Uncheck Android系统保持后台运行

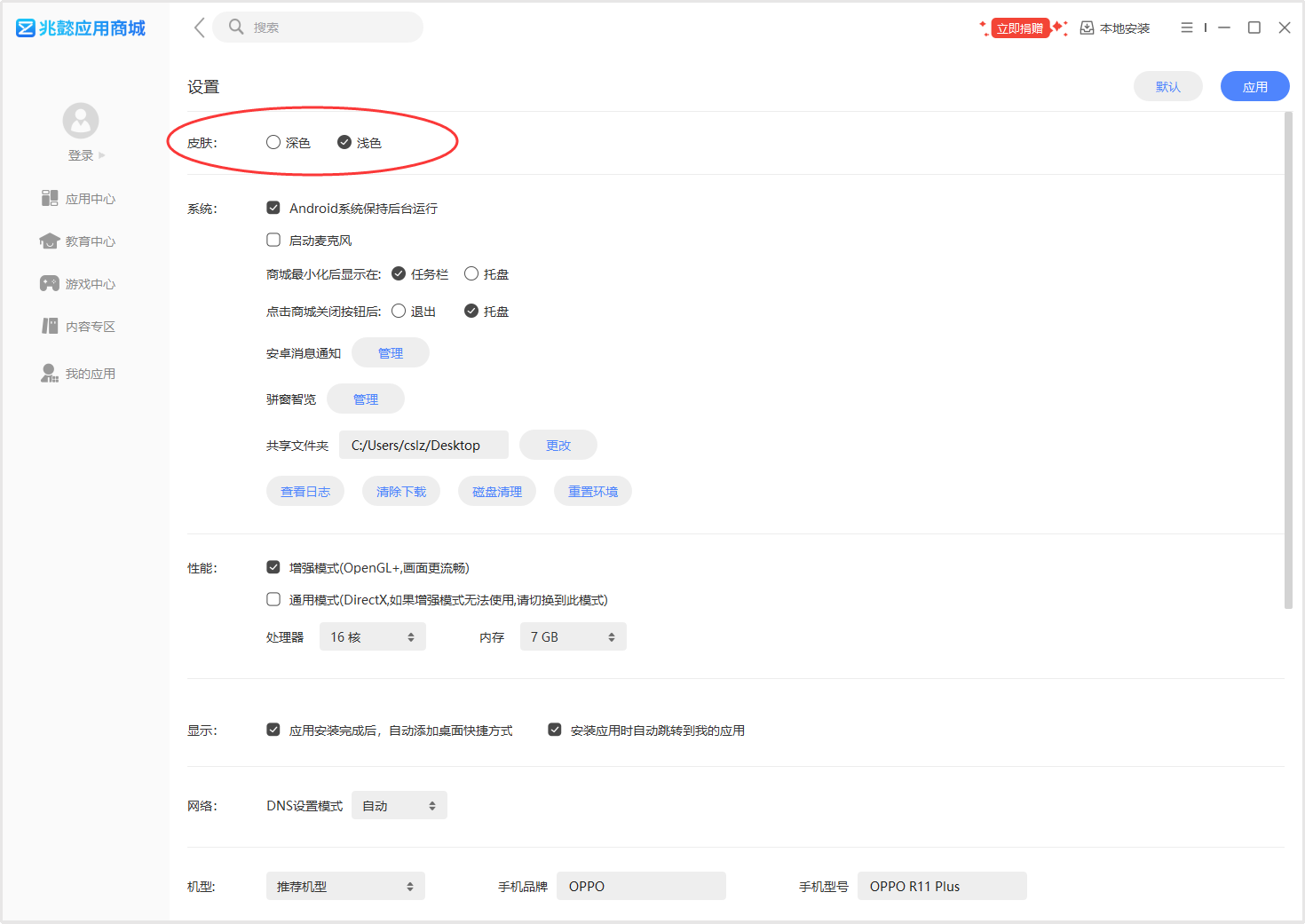click(x=273, y=208)
